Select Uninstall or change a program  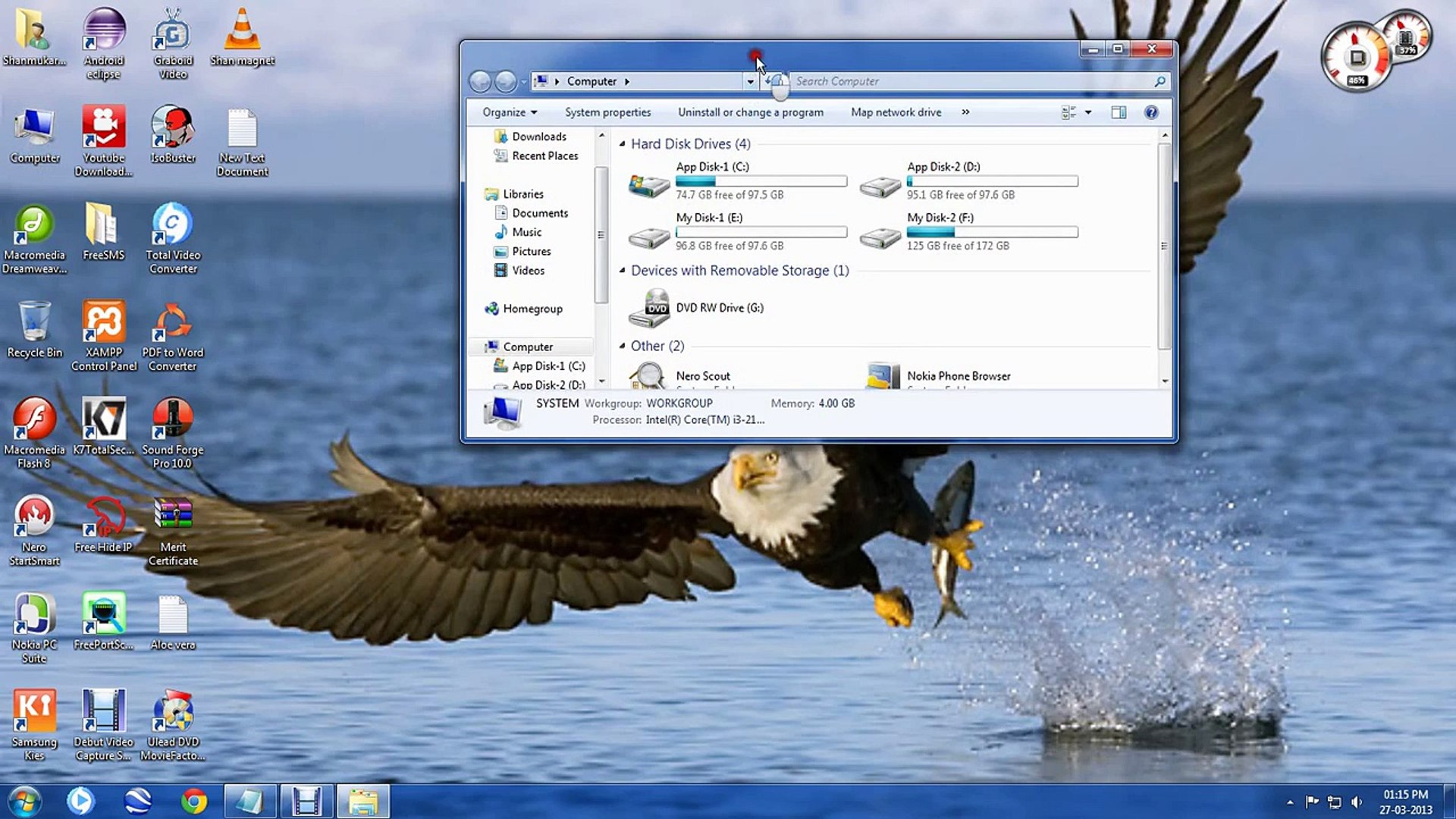pos(750,111)
